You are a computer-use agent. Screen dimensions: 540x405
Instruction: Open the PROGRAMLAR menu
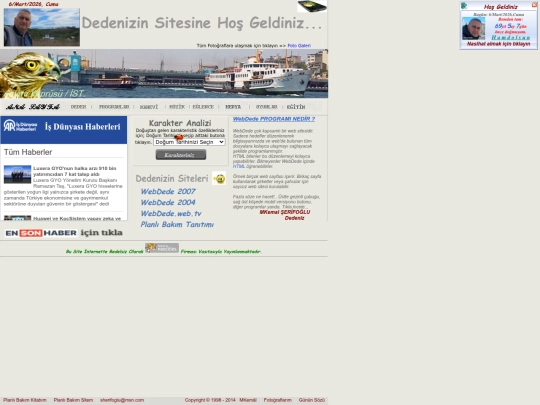click(x=114, y=107)
